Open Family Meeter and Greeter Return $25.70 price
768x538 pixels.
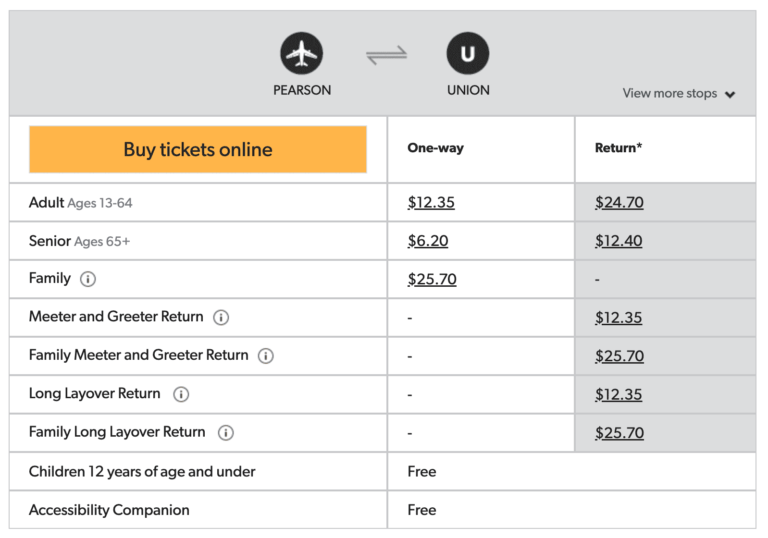click(x=619, y=356)
